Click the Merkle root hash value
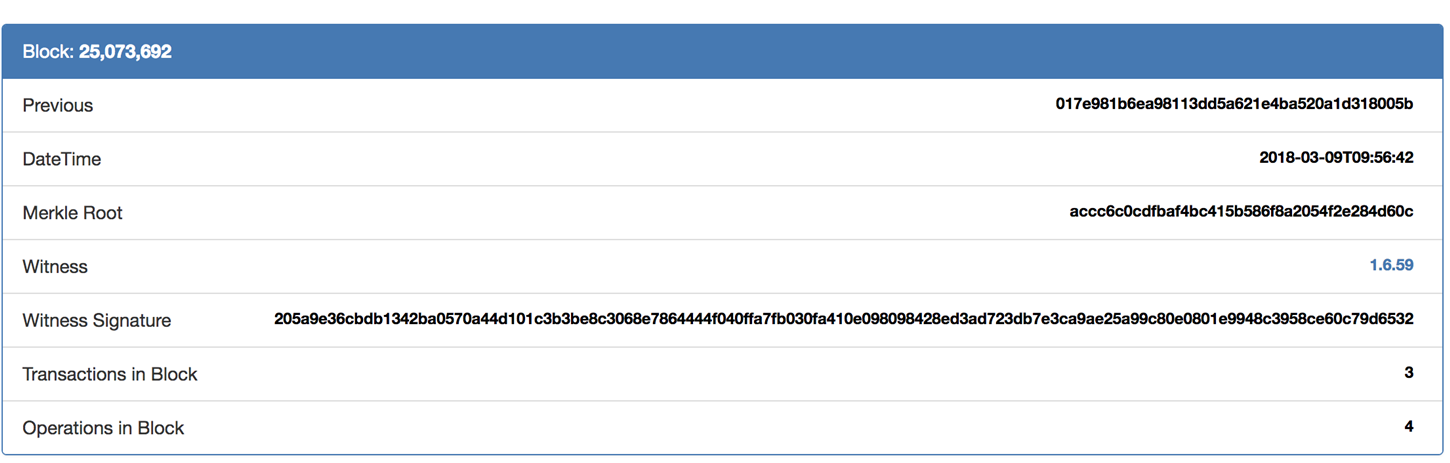The image size is (1450, 463). tap(1241, 212)
